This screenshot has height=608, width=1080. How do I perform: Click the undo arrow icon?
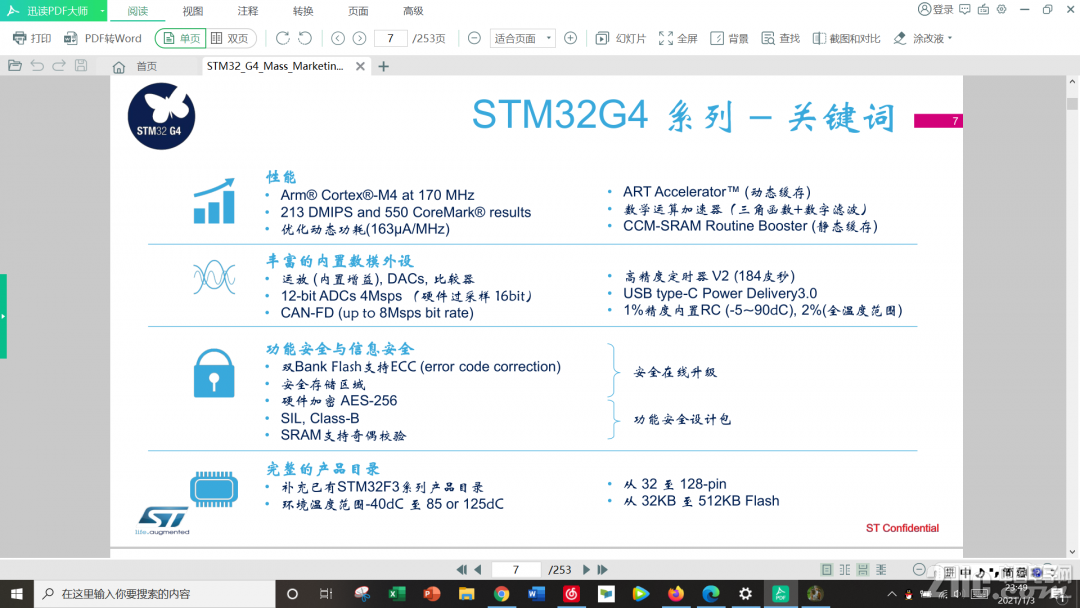coord(37,65)
